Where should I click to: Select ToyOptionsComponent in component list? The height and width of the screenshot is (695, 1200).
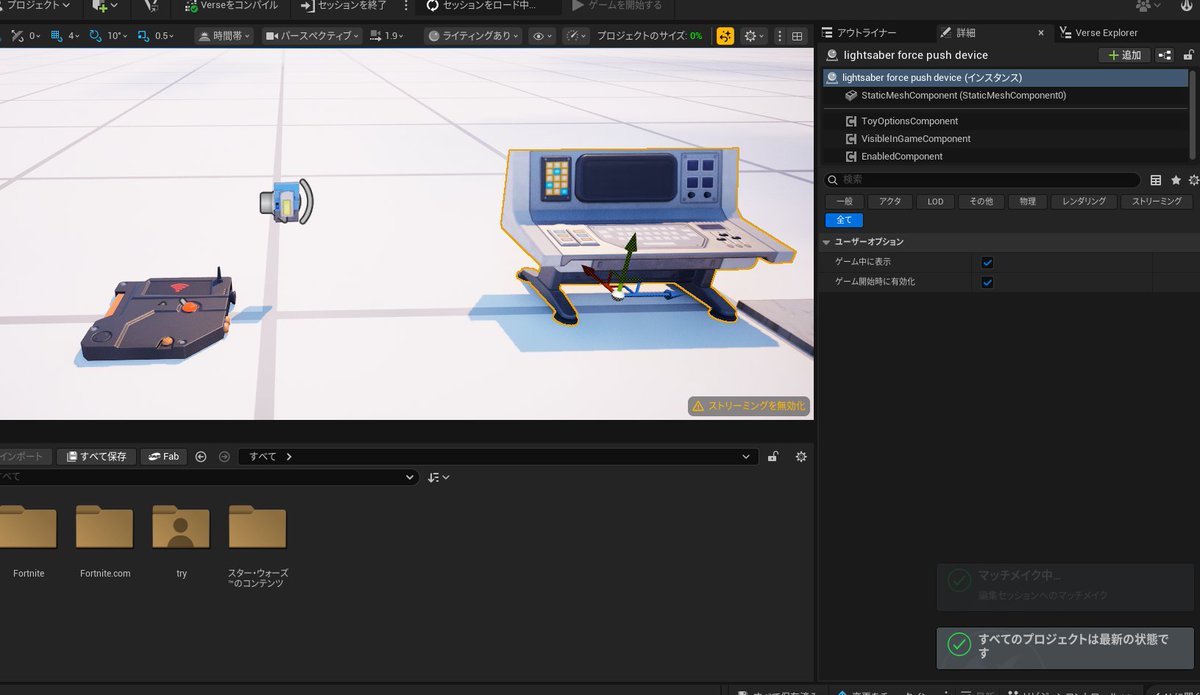coord(1005,121)
